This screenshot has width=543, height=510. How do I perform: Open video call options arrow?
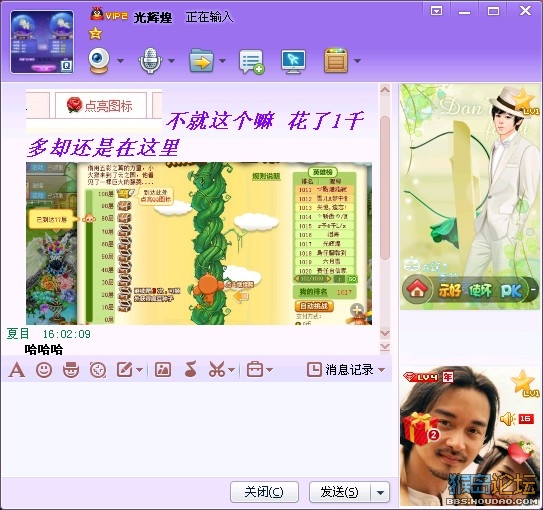click(x=120, y=61)
